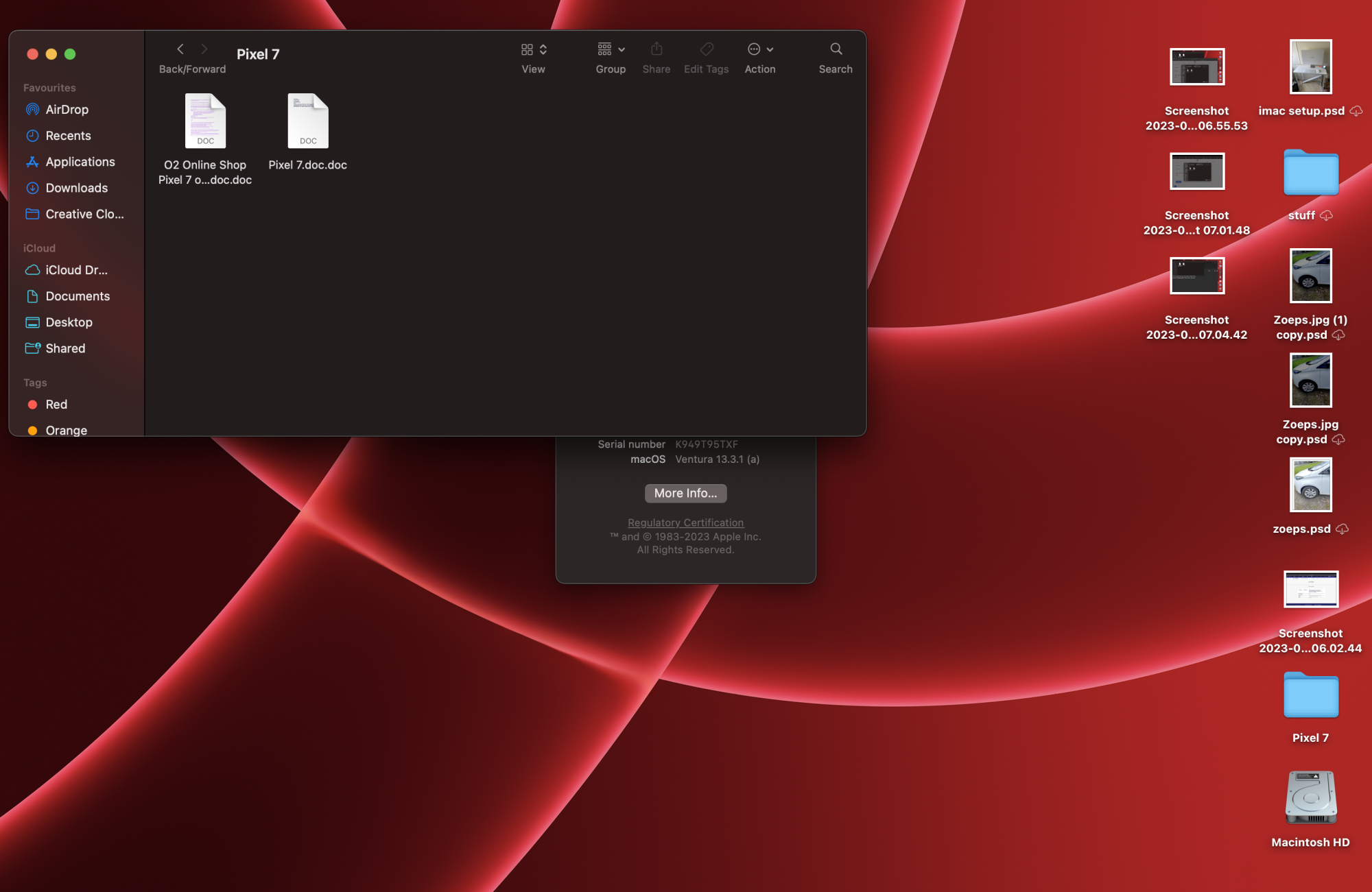Open Regulatory Certification link

click(685, 522)
